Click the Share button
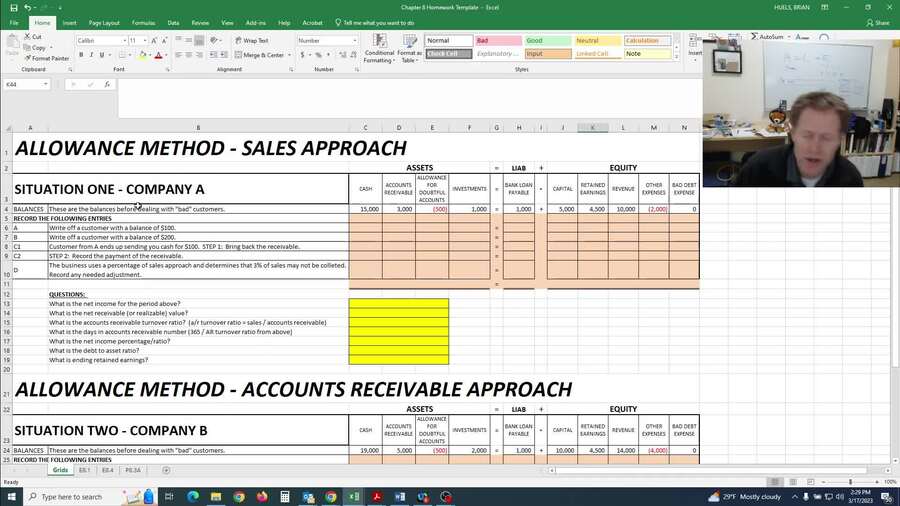 (878, 22)
